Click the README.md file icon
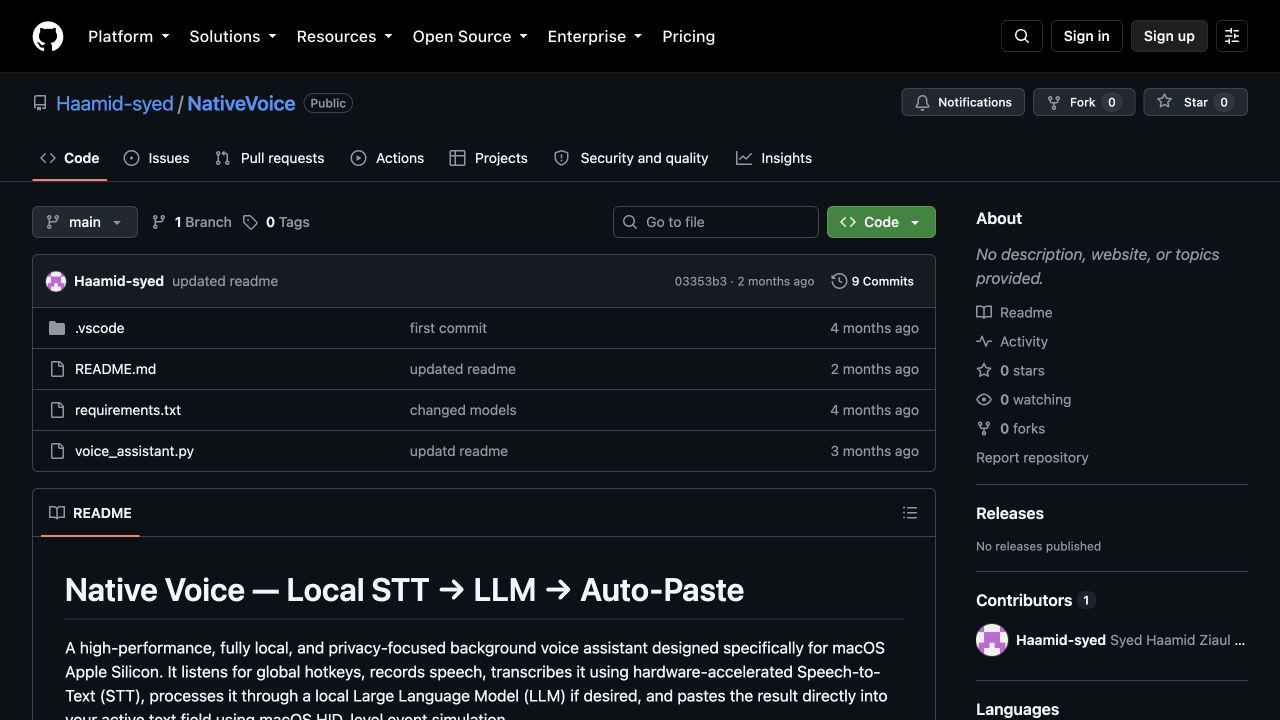Image resolution: width=1280 pixels, height=720 pixels. click(57, 369)
